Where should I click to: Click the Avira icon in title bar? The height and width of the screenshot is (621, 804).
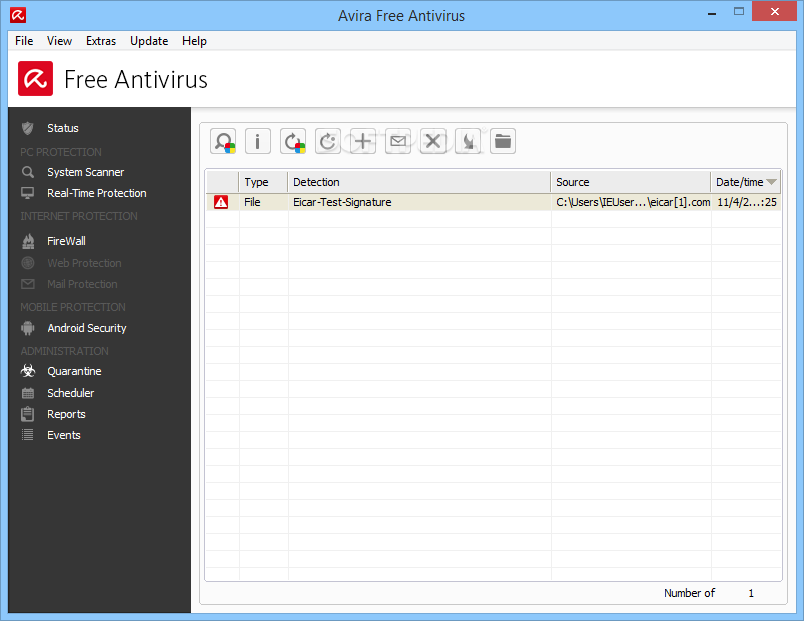(x=18, y=15)
